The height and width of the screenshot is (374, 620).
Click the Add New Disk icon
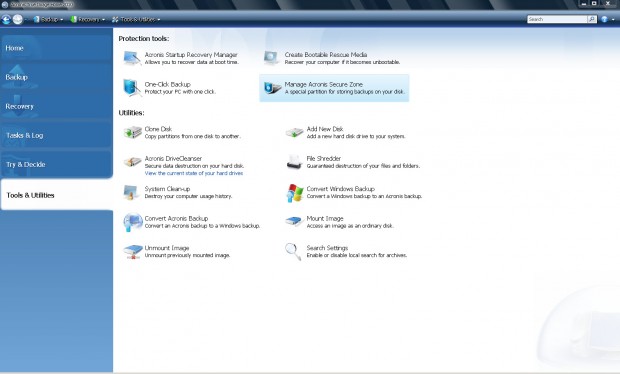pyautogui.click(x=295, y=132)
